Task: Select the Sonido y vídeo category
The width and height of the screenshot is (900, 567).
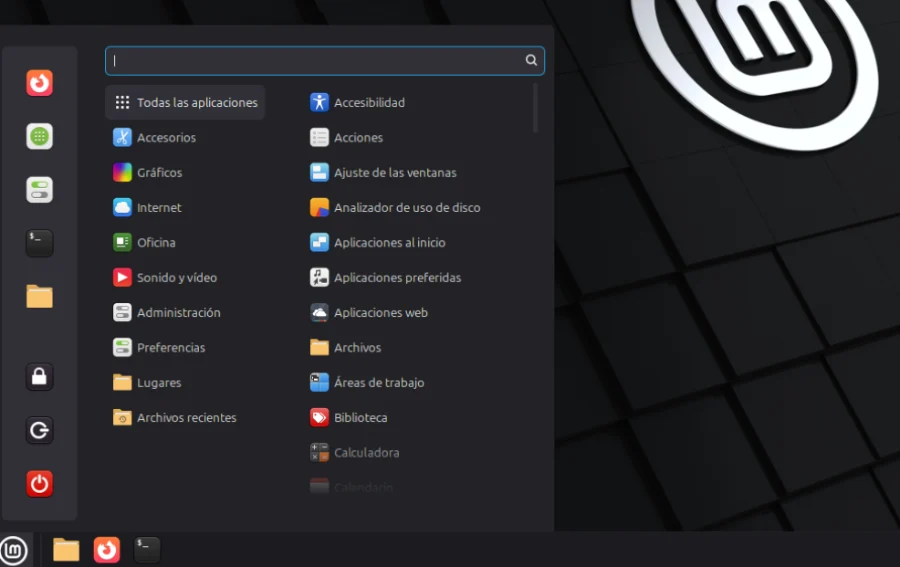Action: [x=176, y=278]
